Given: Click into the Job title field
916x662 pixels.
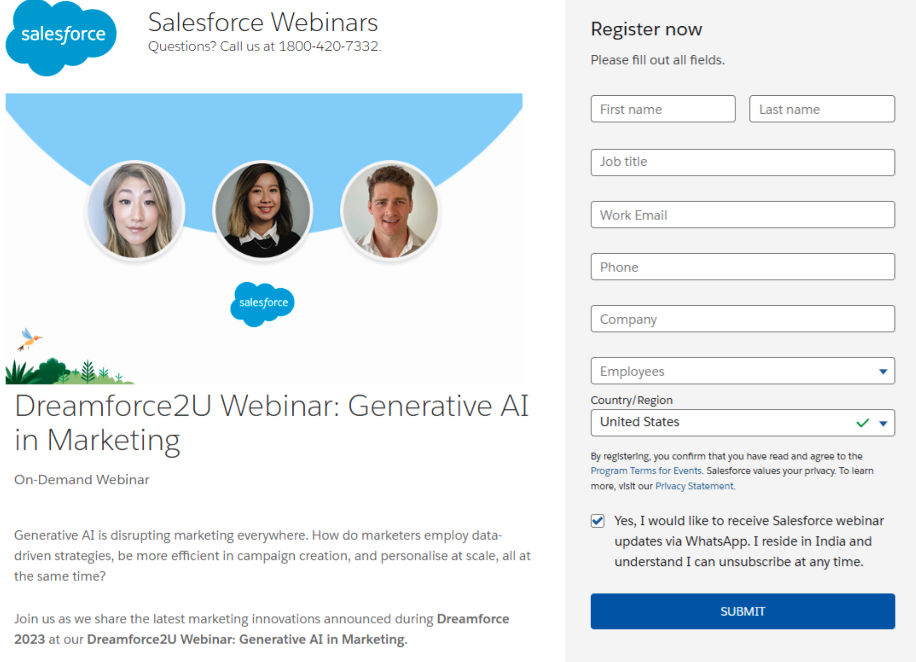Looking at the screenshot, I should 742,162.
